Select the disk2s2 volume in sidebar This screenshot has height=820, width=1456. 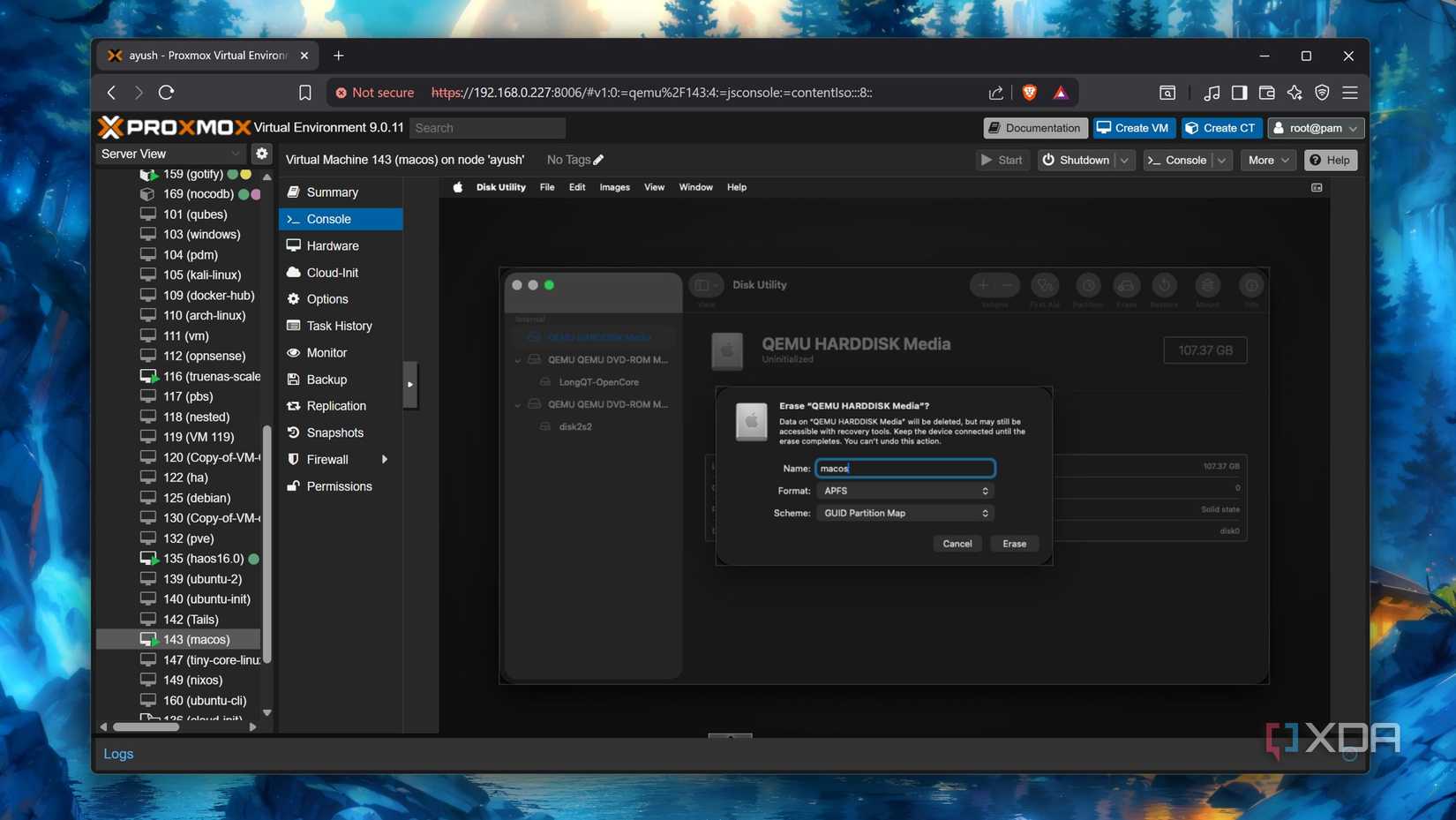point(575,426)
